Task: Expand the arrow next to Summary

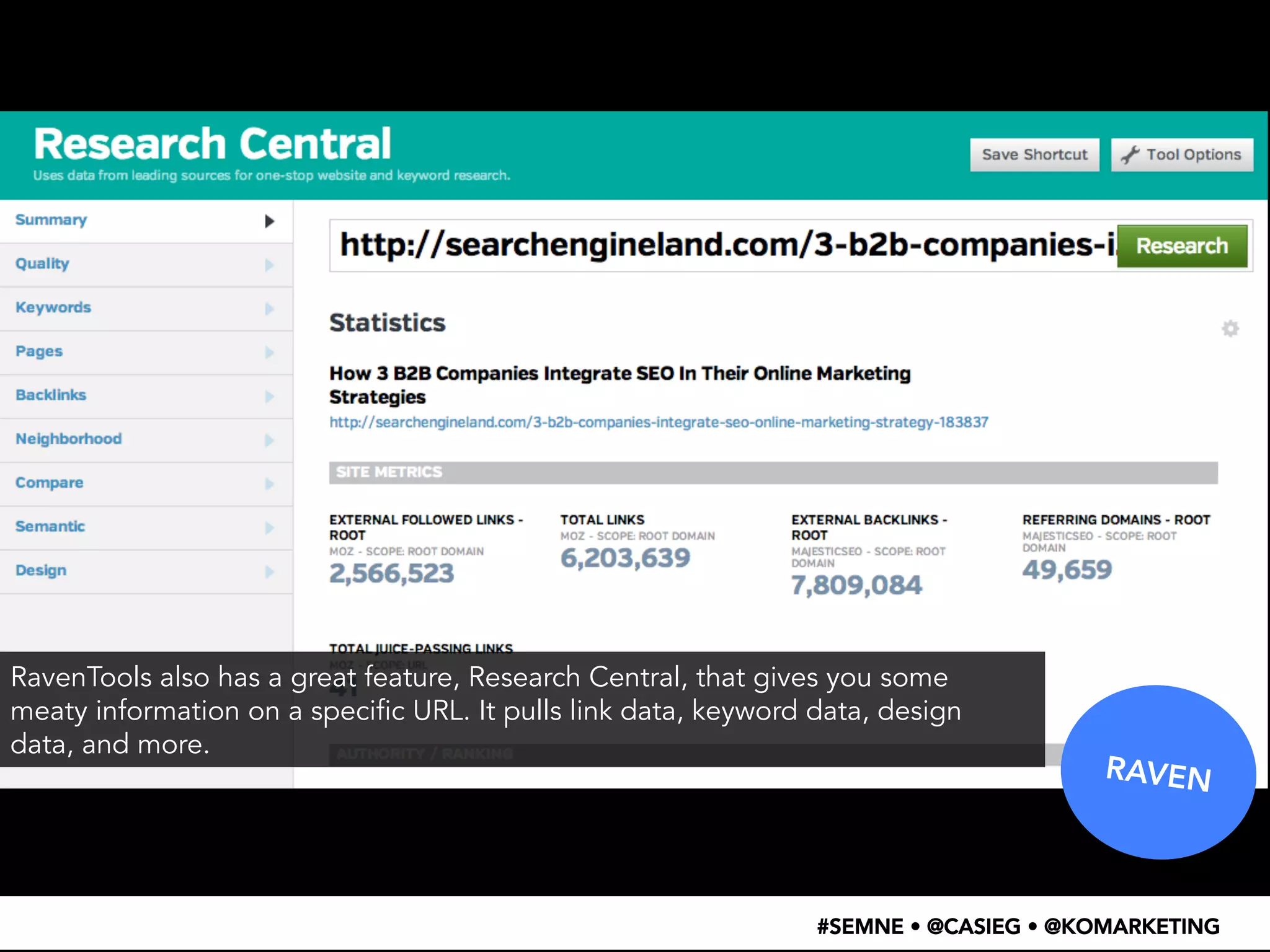Action: (x=269, y=221)
